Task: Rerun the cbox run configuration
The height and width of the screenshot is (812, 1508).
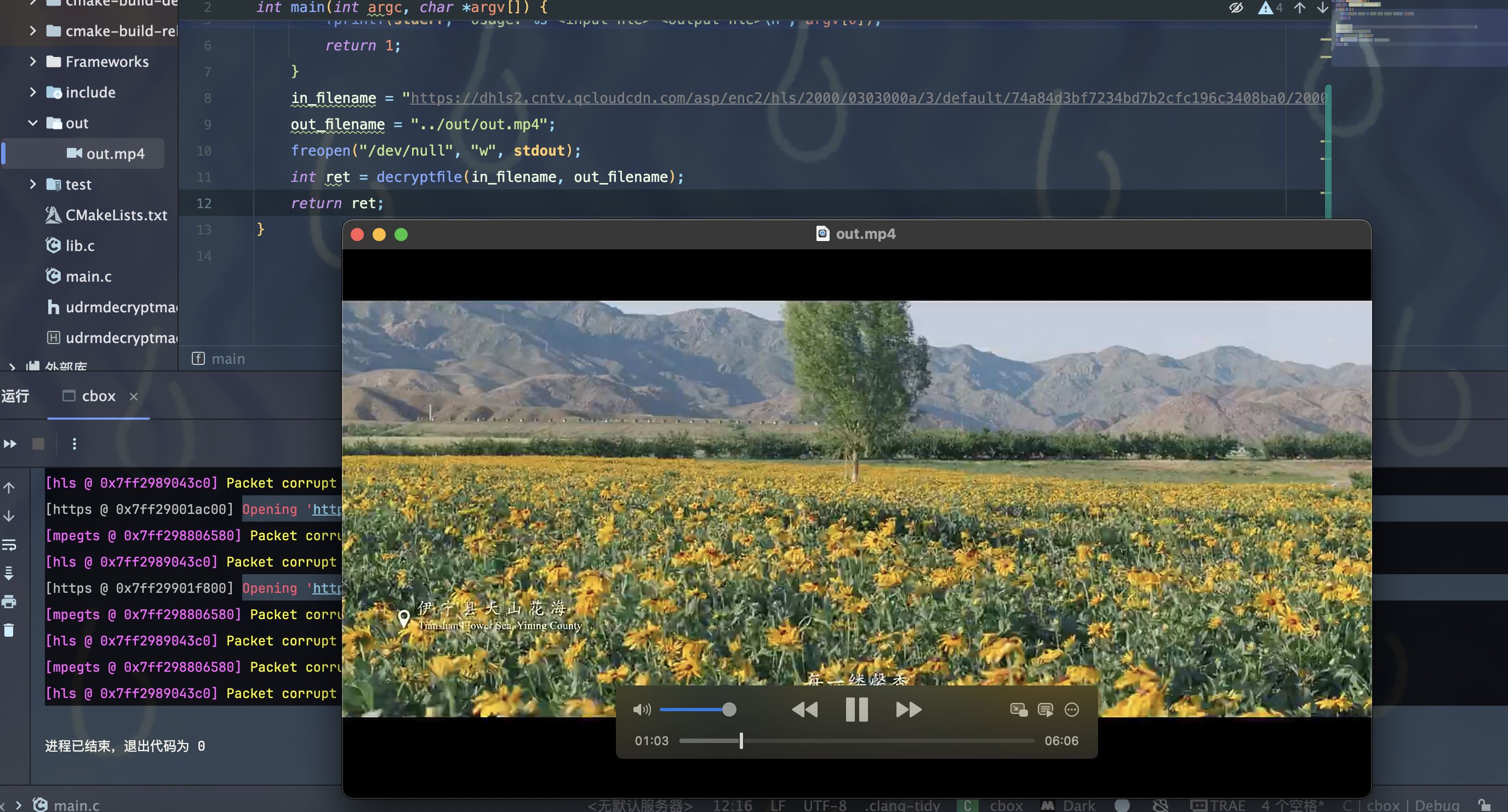Action: [10, 444]
